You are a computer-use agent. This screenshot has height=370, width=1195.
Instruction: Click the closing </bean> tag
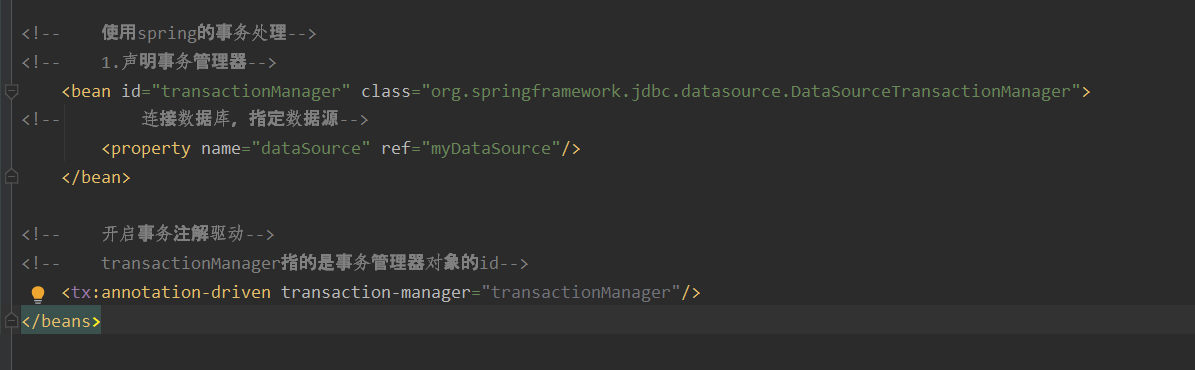[96, 177]
